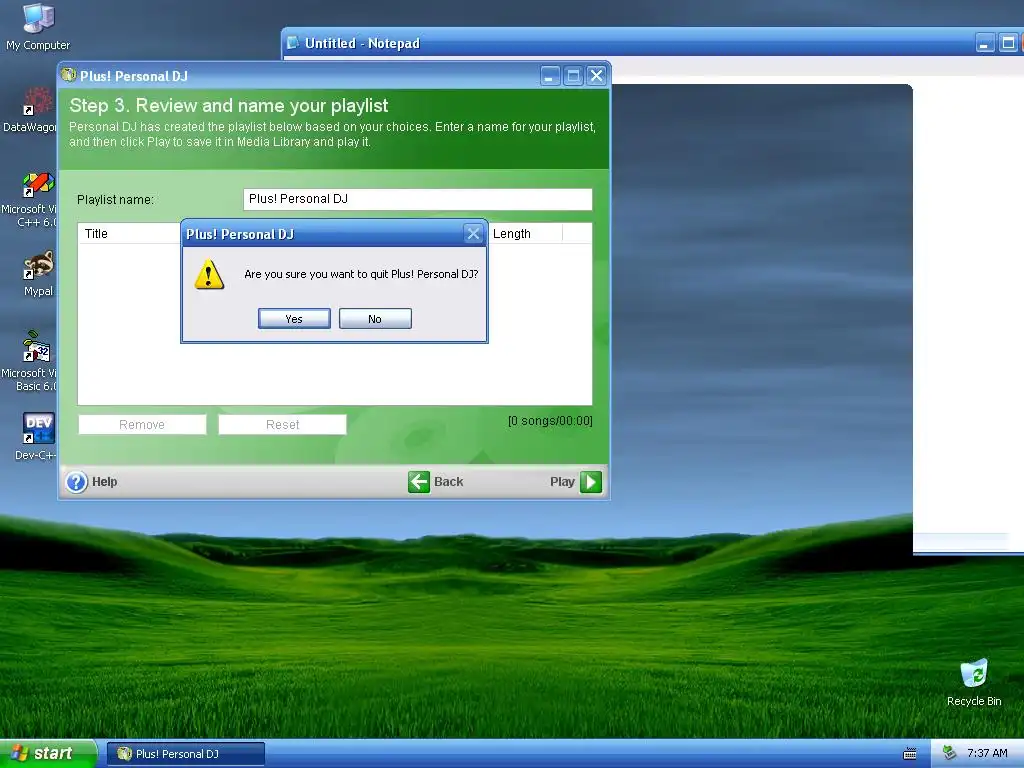Select the Length column header
This screenshot has height=768, width=1024.
point(525,234)
